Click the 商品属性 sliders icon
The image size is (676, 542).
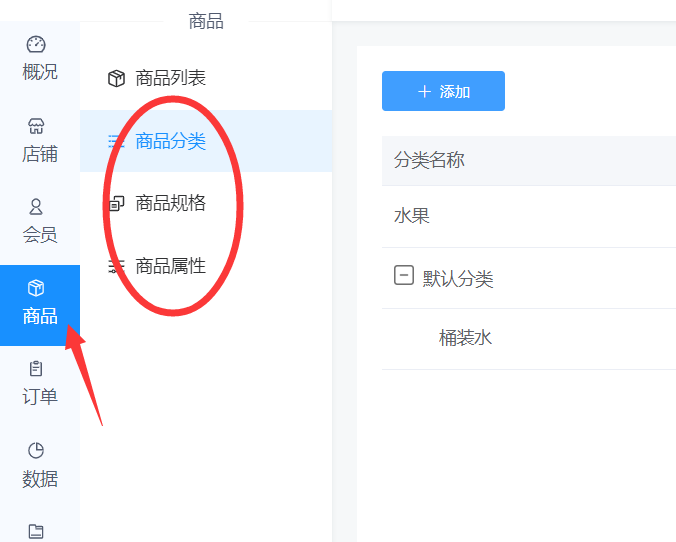click(116, 266)
